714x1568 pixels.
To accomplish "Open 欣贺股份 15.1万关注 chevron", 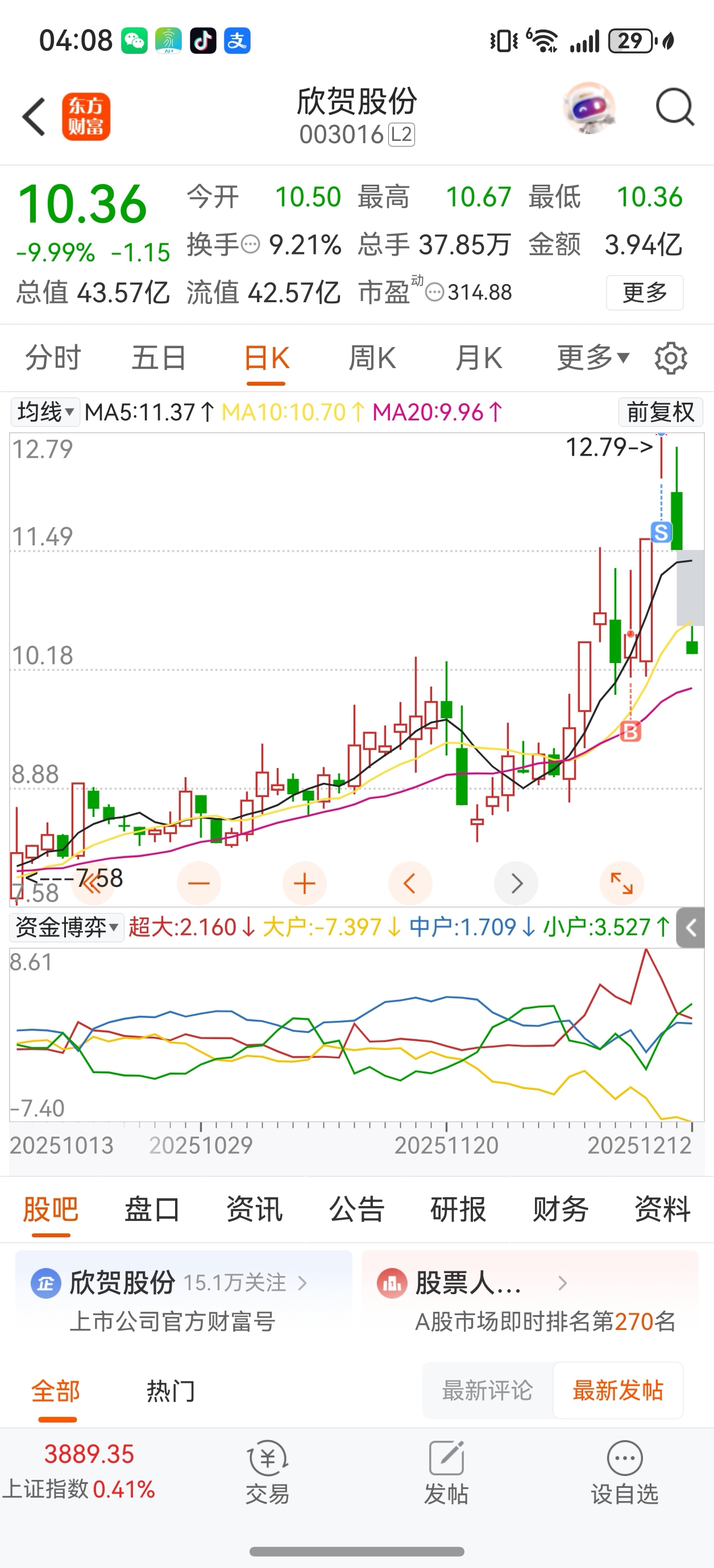I will click(x=302, y=1283).
